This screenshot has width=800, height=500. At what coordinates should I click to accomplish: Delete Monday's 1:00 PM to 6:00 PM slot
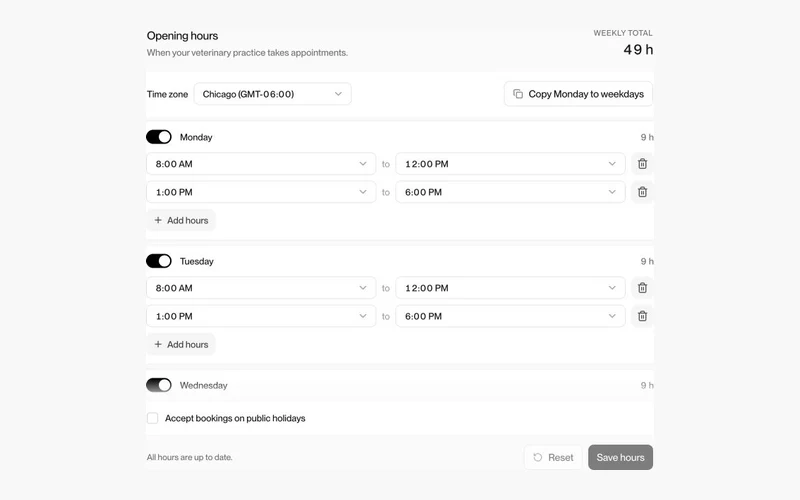pos(642,192)
